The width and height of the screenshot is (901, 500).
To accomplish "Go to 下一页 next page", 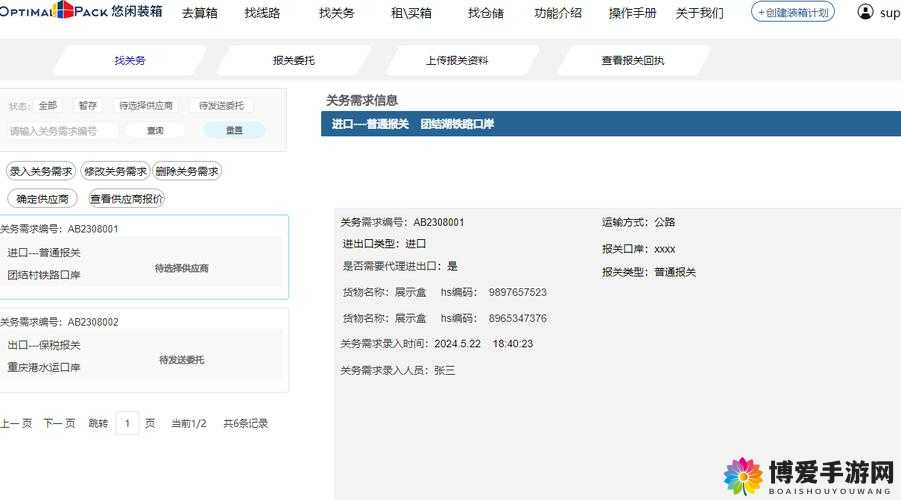I will click(59, 424).
